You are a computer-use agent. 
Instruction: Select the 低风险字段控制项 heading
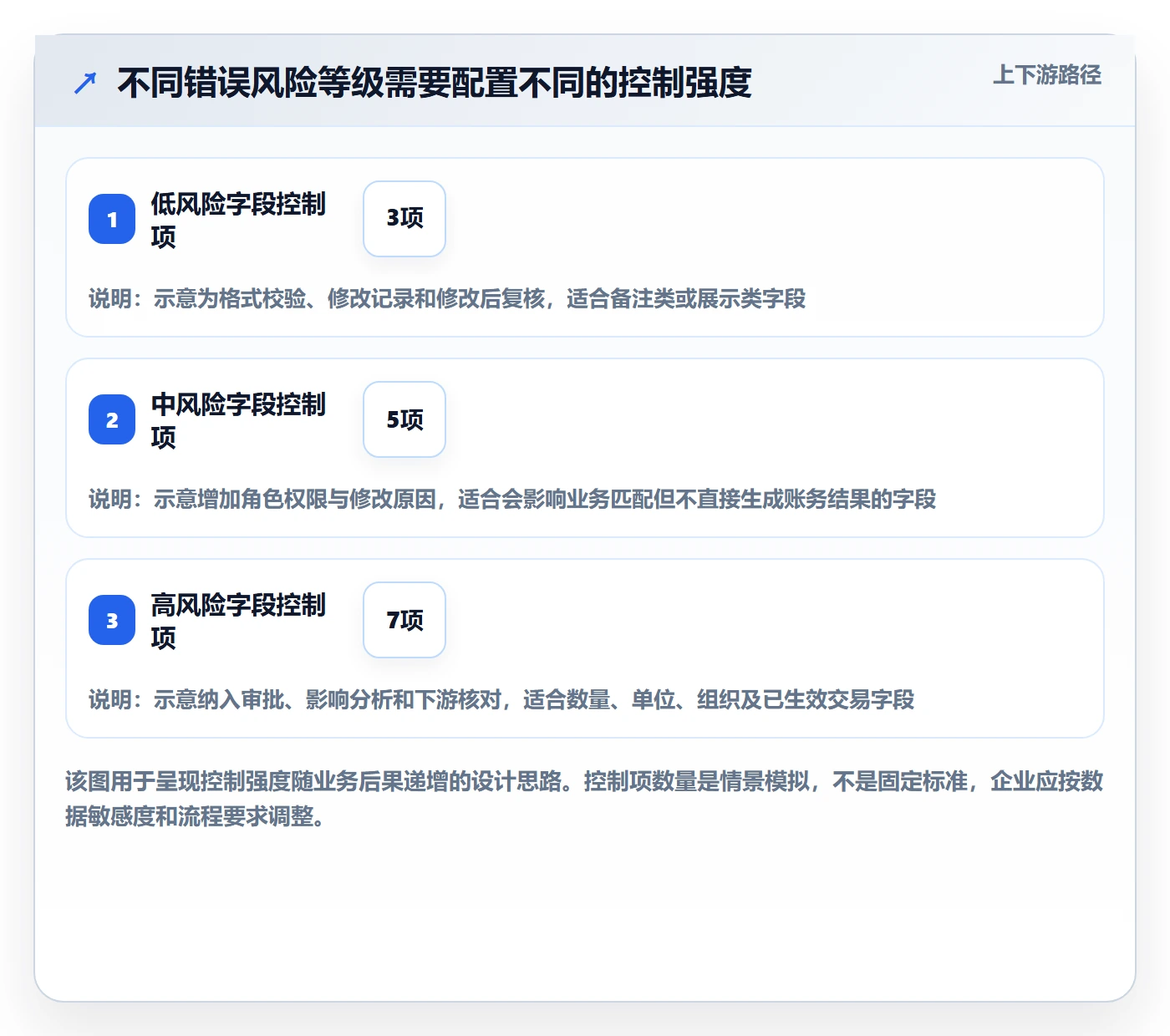point(238,220)
